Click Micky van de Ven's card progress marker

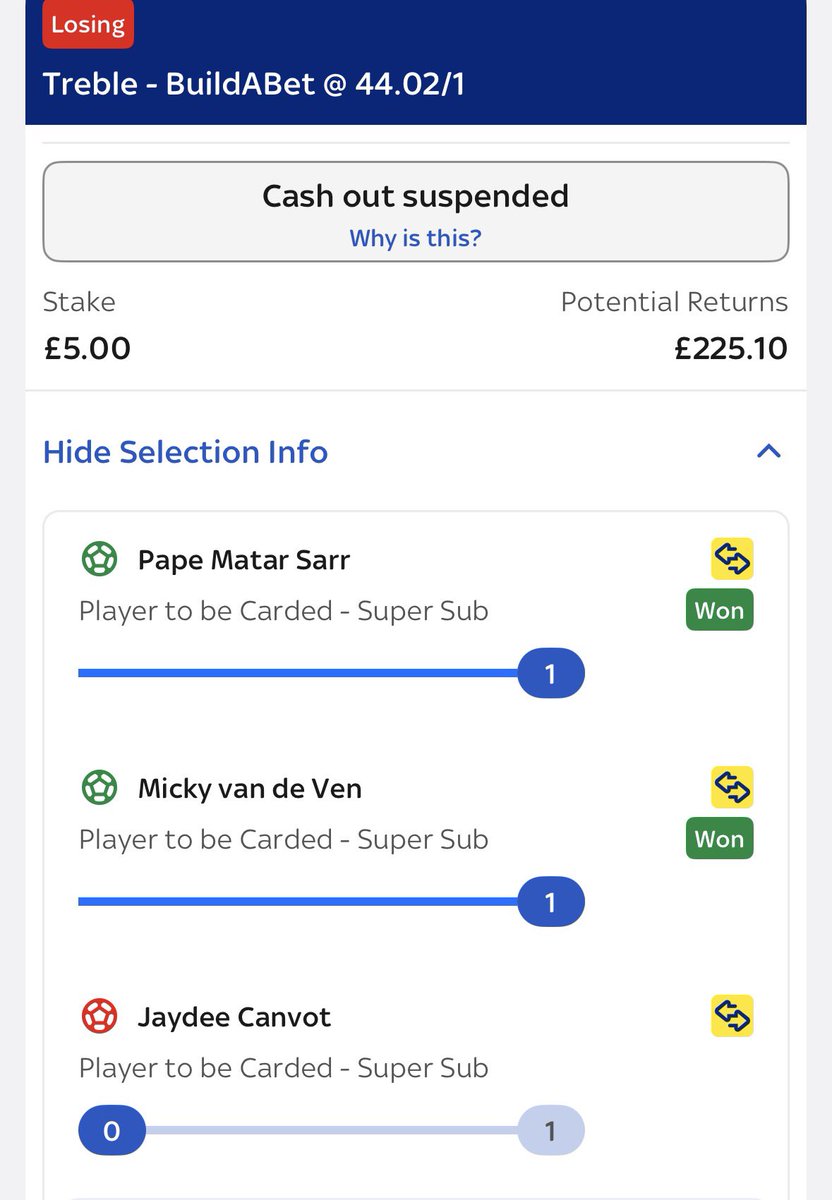click(x=550, y=903)
